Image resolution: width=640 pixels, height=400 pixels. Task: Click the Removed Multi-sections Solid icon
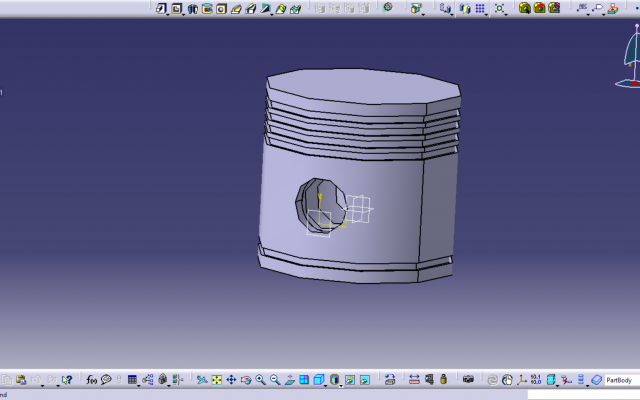(x=295, y=9)
